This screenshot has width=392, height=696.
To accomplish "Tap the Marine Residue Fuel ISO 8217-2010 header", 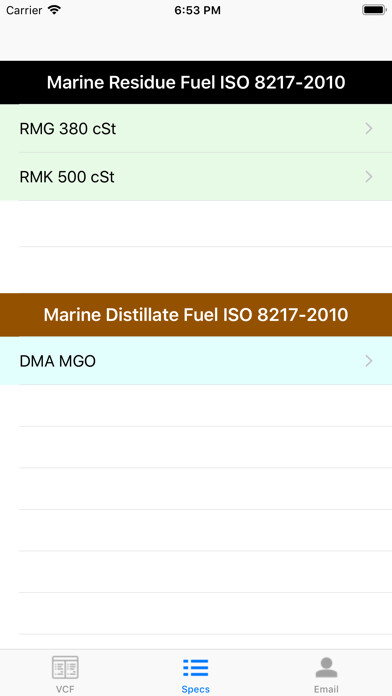I will 196,83.
